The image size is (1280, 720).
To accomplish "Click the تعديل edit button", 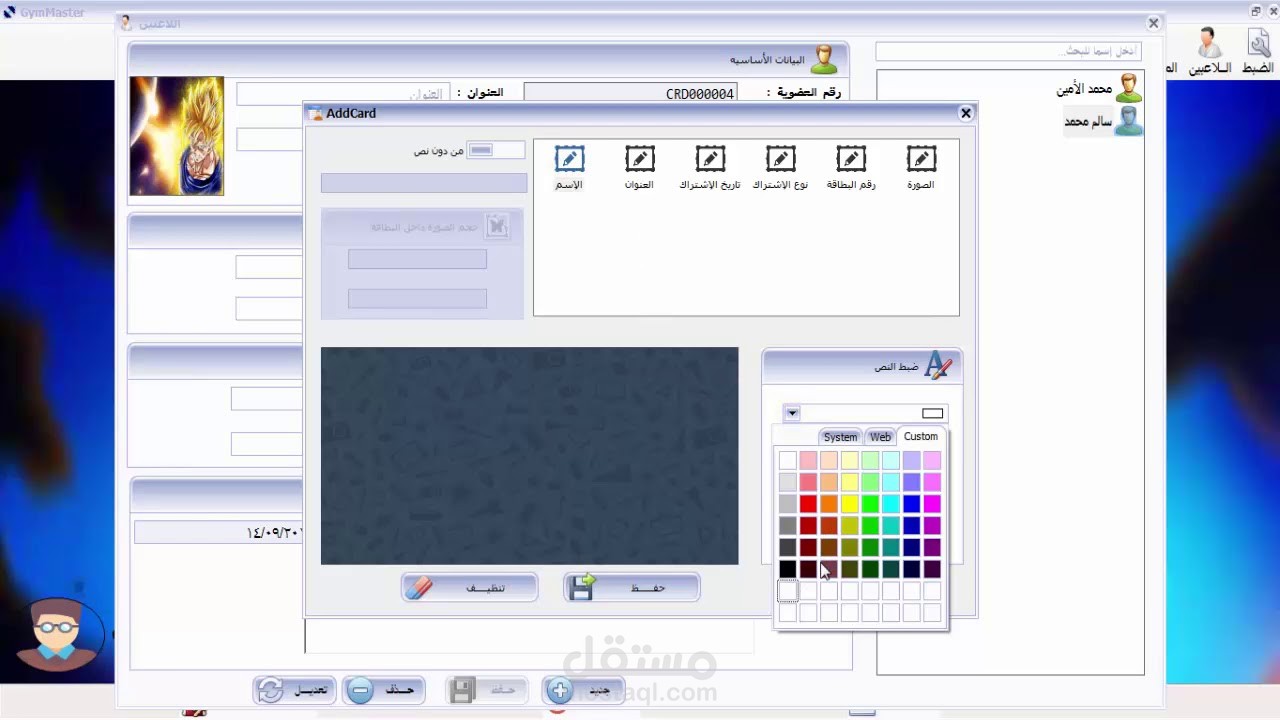I will point(294,690).
